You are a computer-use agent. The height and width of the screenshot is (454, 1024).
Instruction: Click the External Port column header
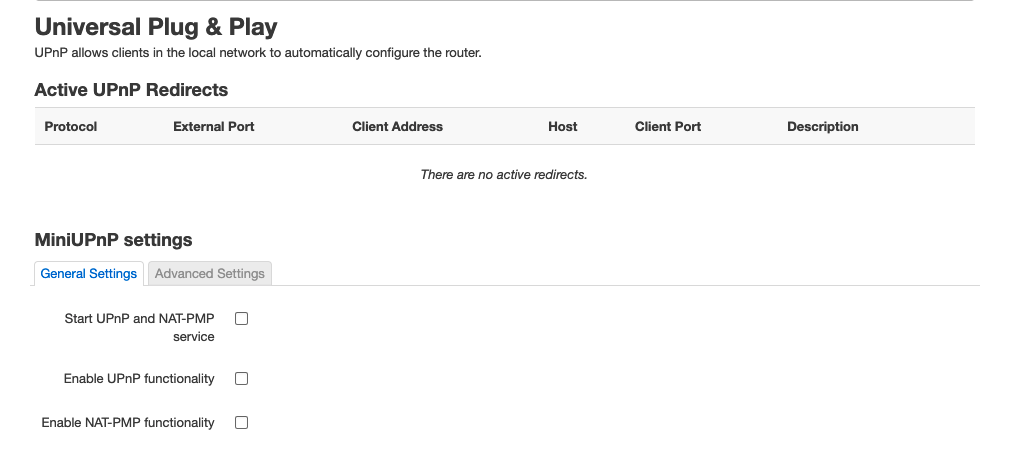[214, 127]
